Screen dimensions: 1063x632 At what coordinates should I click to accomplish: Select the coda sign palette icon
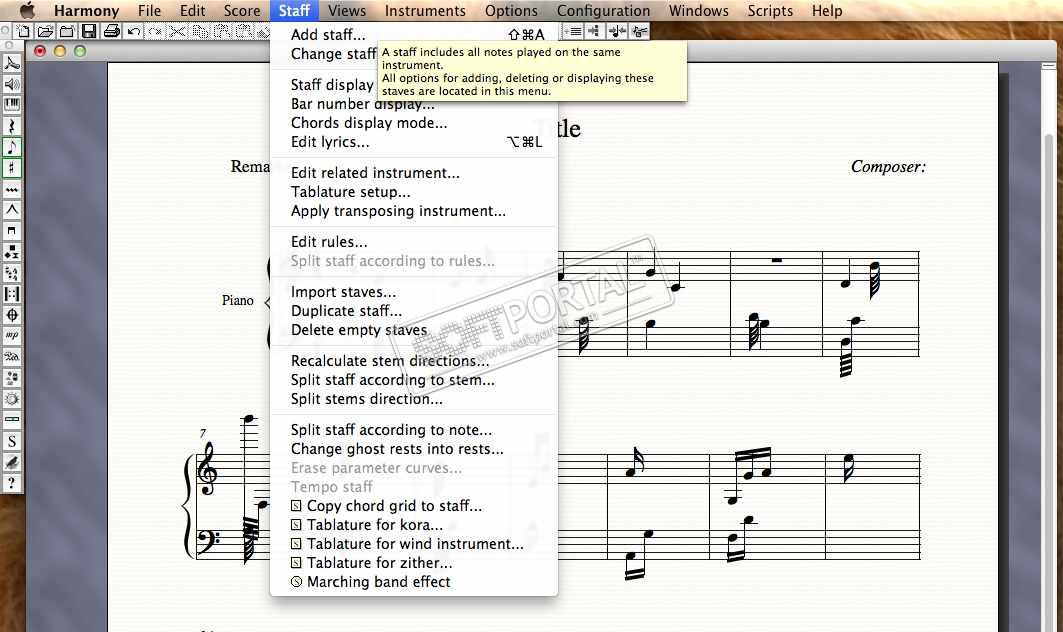[12, 315]
